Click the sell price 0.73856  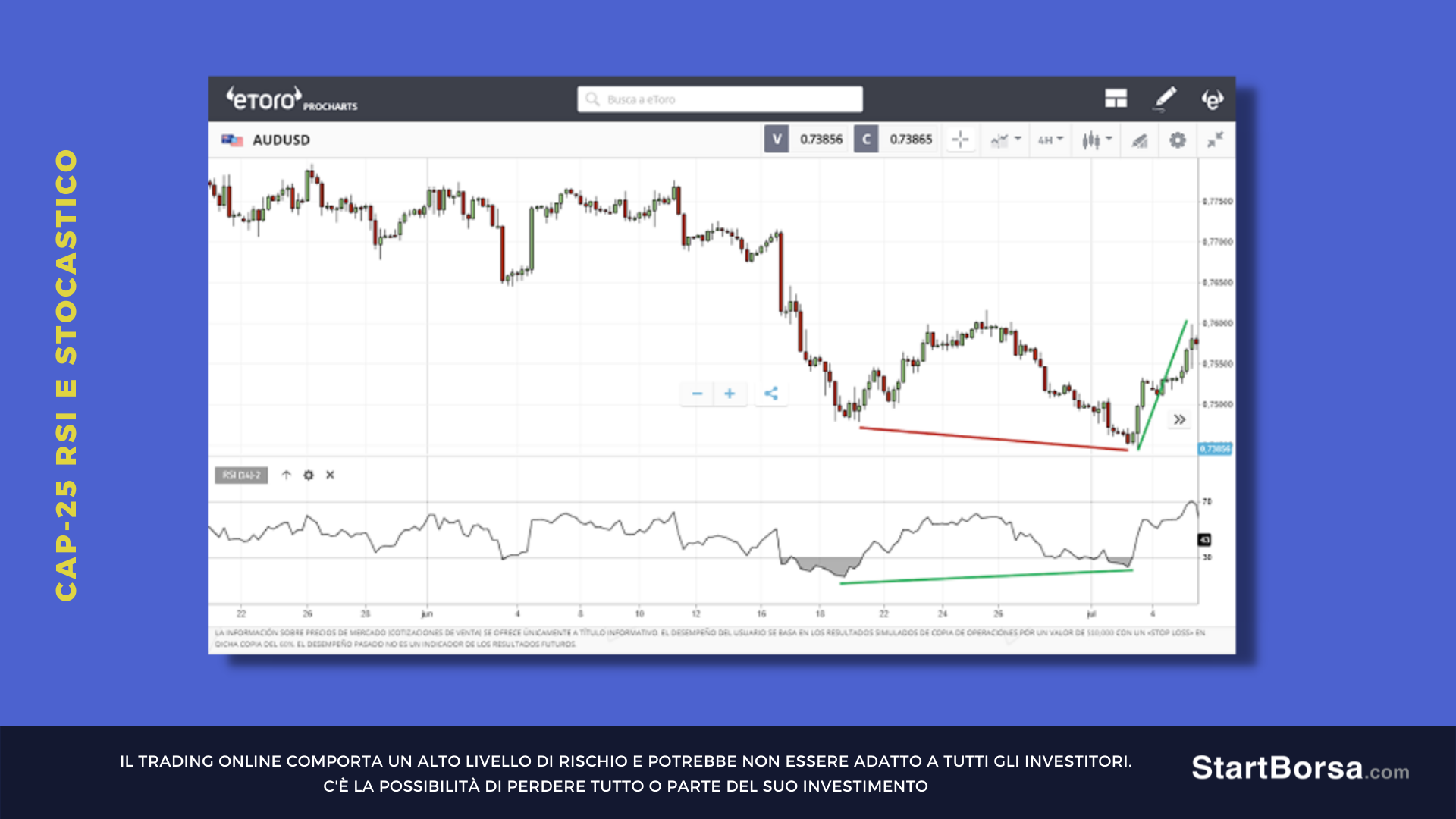821,140
